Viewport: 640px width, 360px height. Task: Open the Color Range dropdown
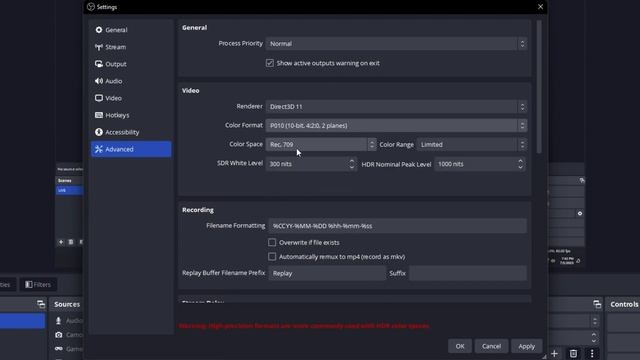tap(472, 144)
